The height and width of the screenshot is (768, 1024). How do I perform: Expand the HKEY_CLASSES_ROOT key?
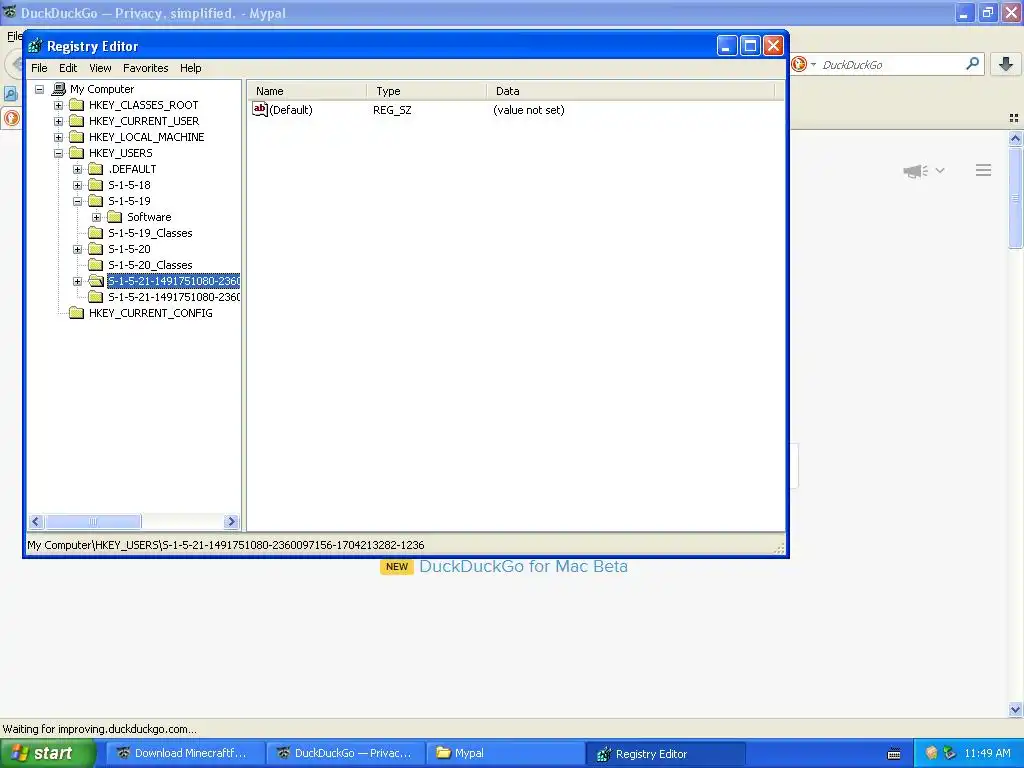pyautogui.click(x=58, y=105)
